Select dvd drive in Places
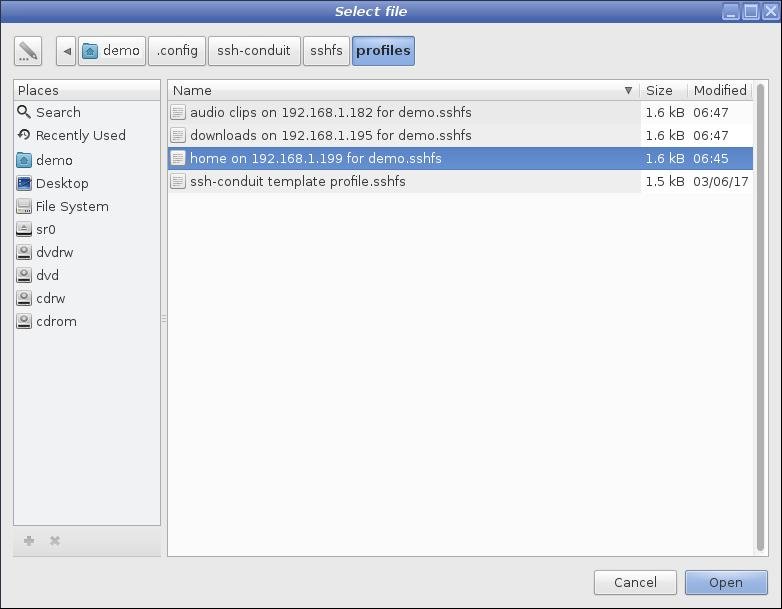Viewport: 782px width, 609px height. (87, 275)
